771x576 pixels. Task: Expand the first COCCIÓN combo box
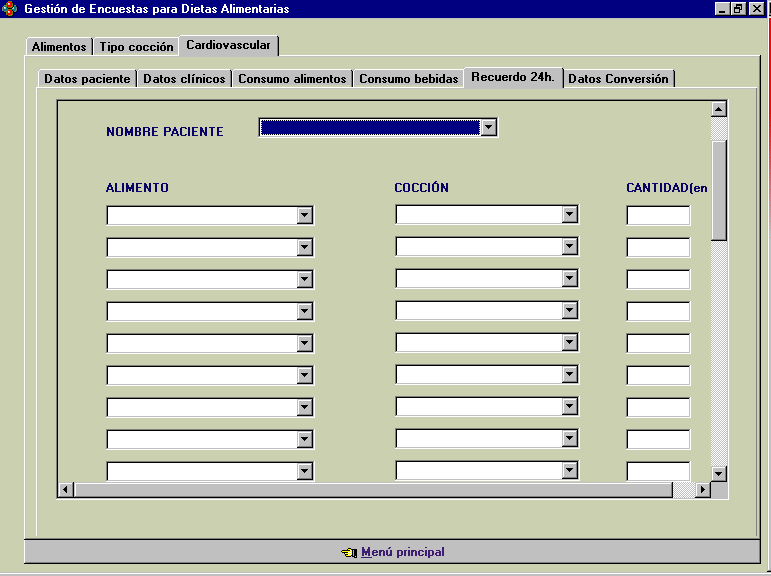tap(569, 215)
